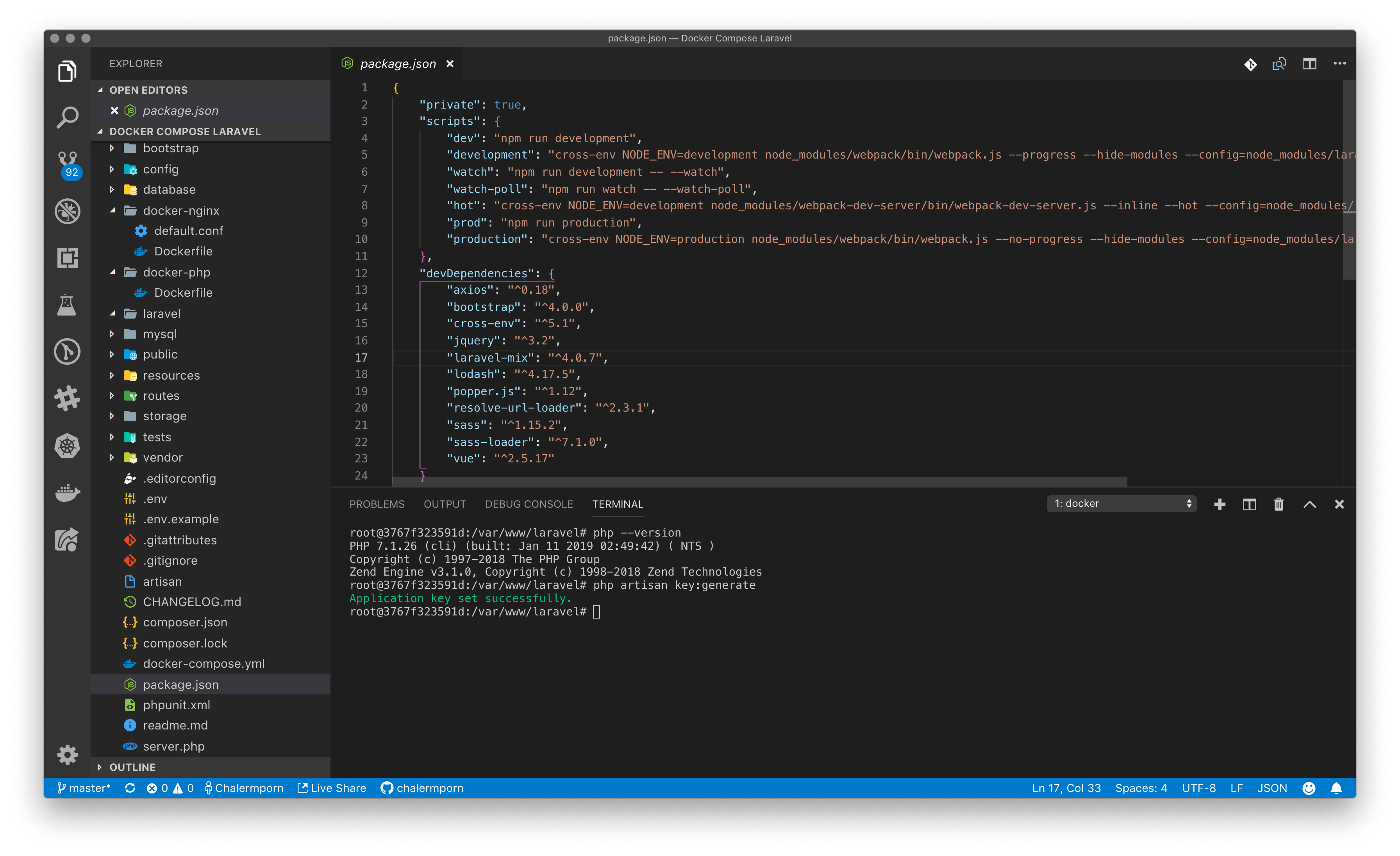Open Manage gear icon at bottom

click(x=67, y=754)
